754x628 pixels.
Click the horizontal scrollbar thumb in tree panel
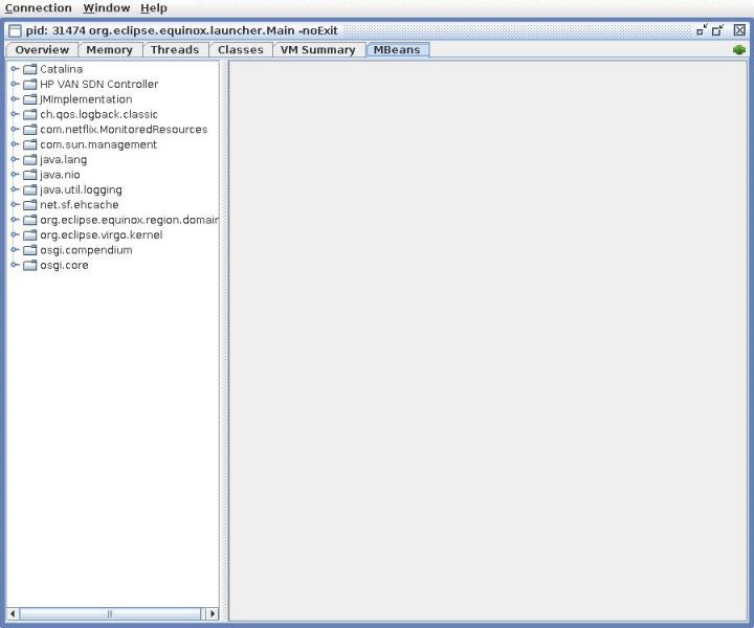110,614
